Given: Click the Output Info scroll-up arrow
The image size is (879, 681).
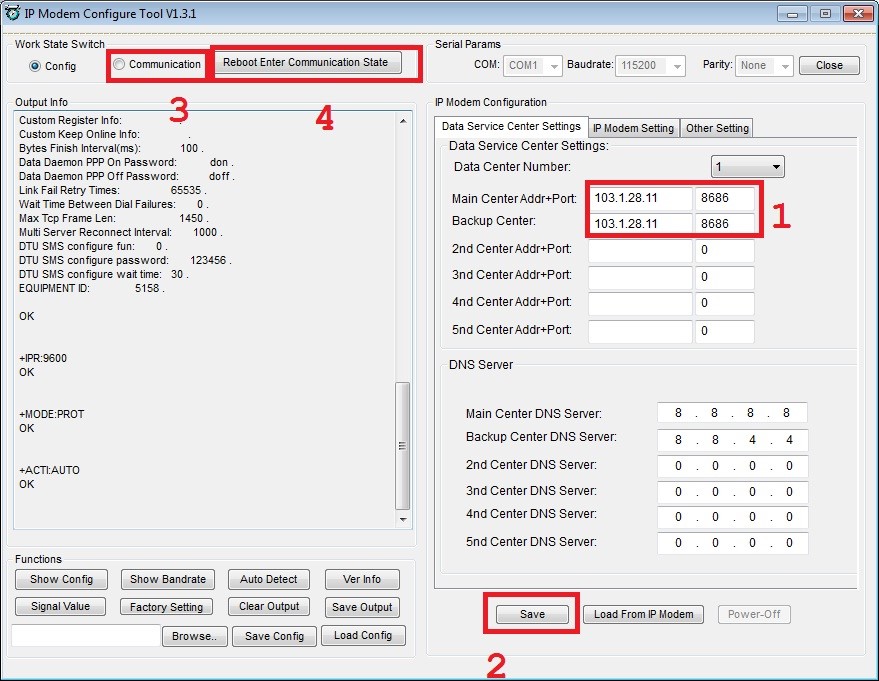Looking at the screenshot, I should pos(403,121).
